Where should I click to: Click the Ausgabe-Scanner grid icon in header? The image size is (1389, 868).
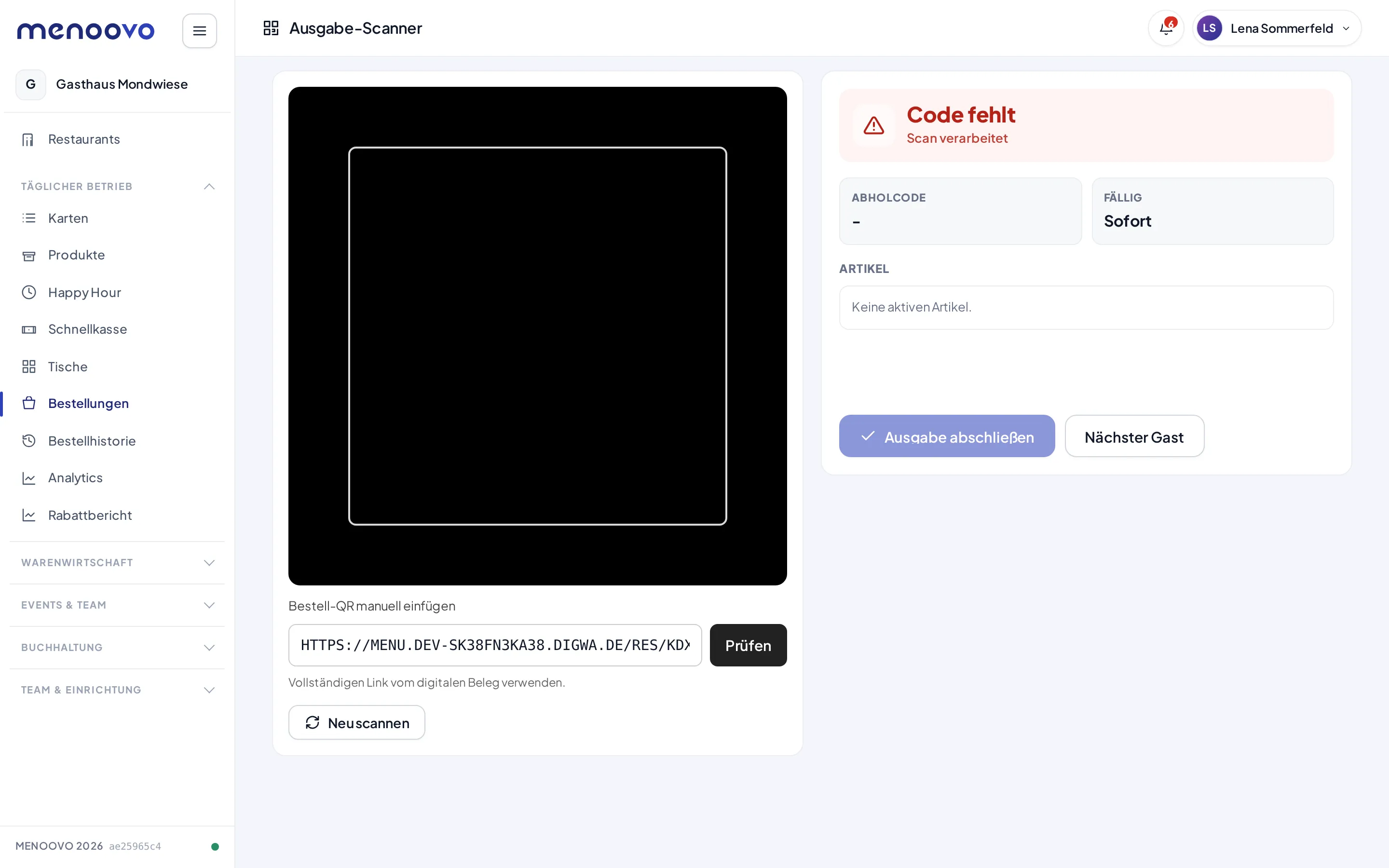click(x=271, y=28)
